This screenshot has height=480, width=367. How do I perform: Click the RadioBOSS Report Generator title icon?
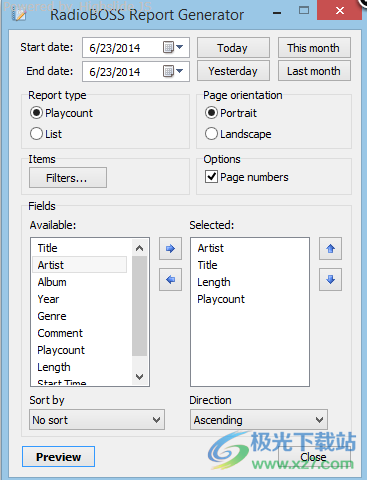pyautogui.click(x=19, y=14)
